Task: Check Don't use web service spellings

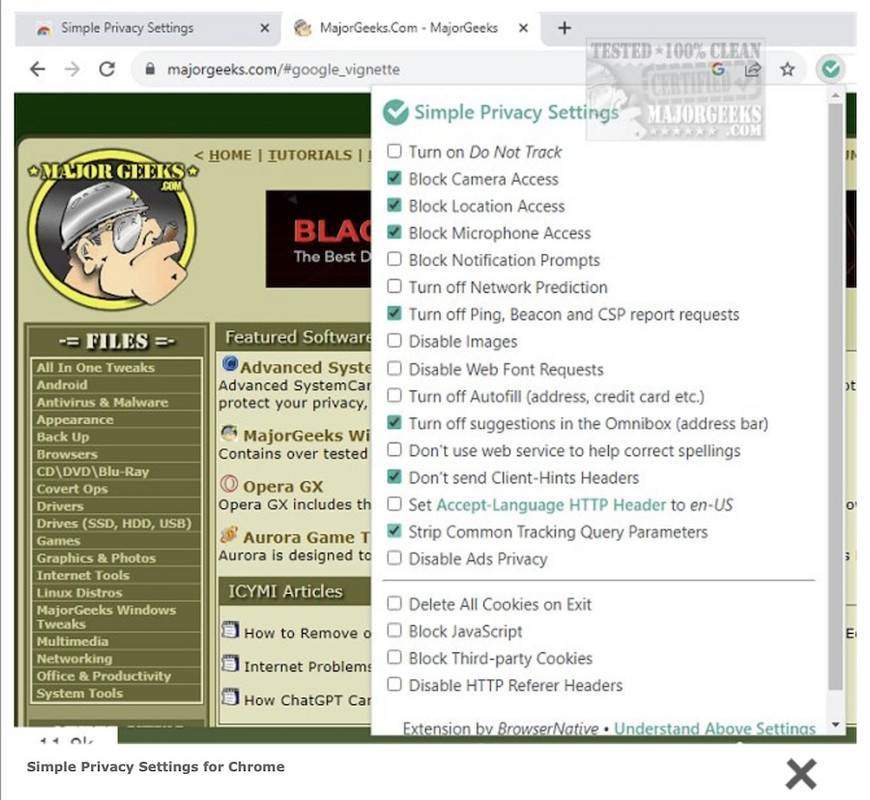Action: tap(394, 449)
